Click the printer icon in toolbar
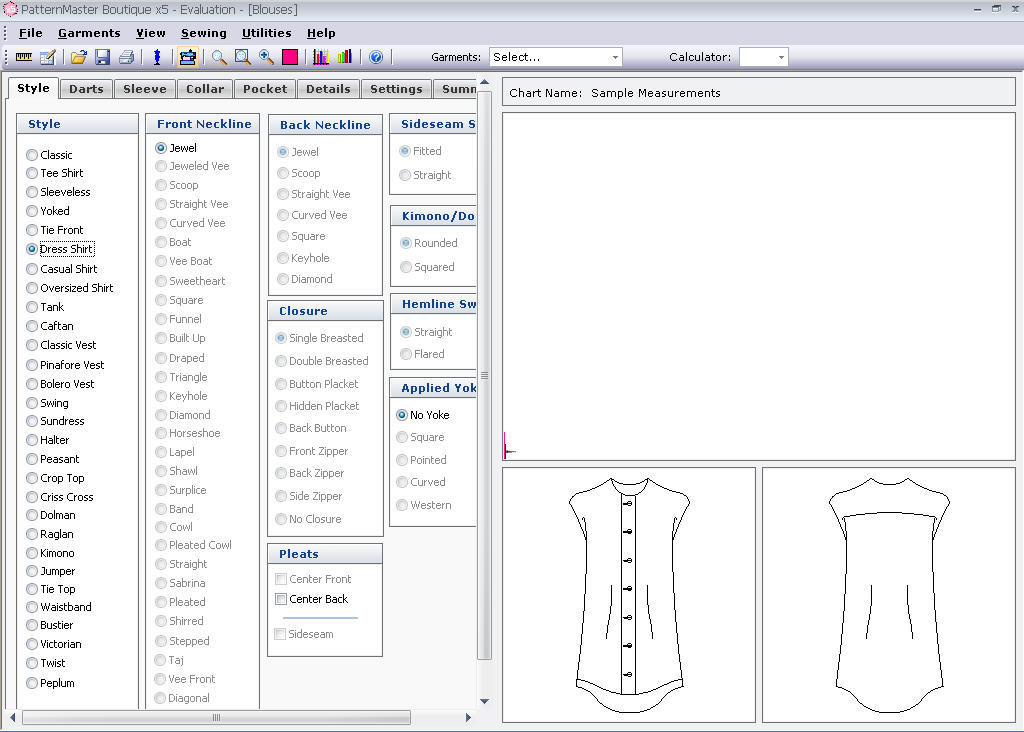The image size is (1024, 732). coord(127,57)
